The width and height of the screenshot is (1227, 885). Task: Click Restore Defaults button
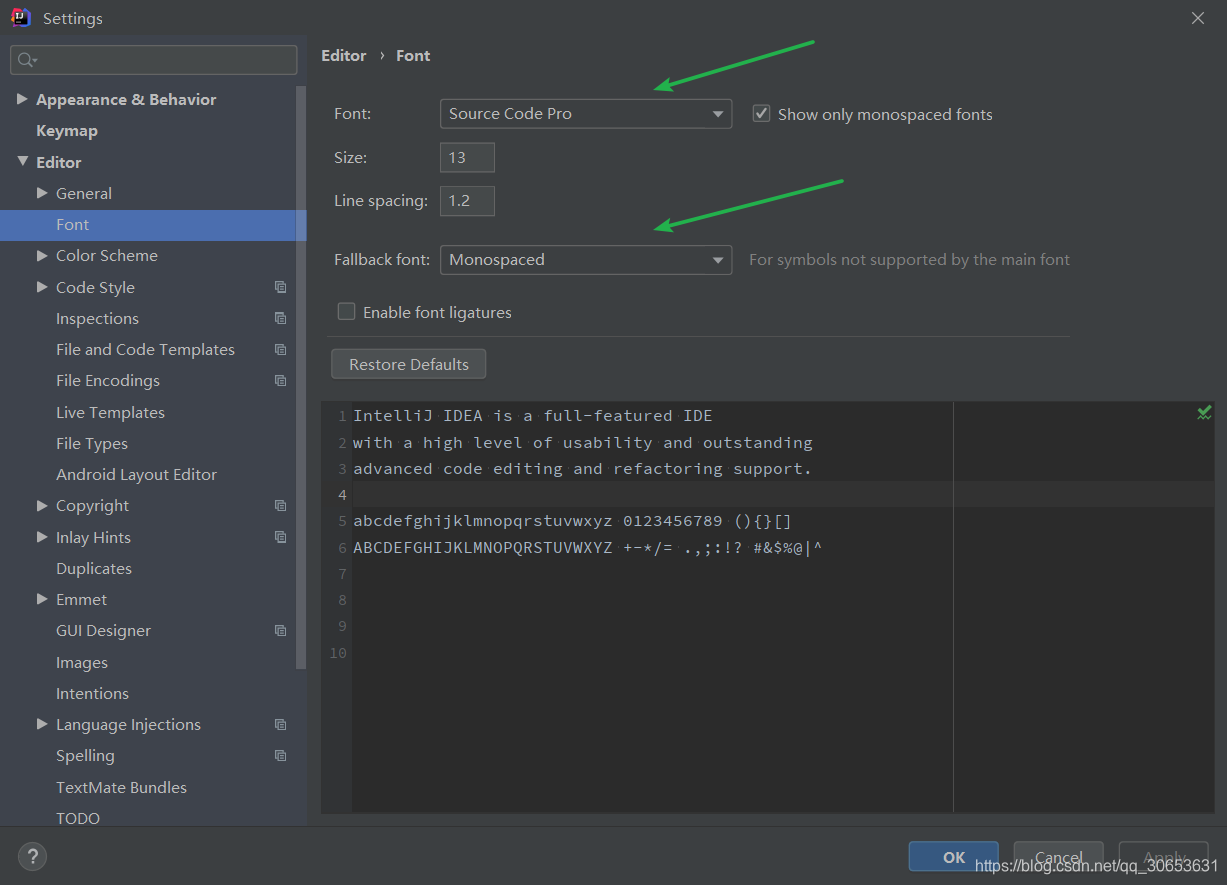pos(408,364)
